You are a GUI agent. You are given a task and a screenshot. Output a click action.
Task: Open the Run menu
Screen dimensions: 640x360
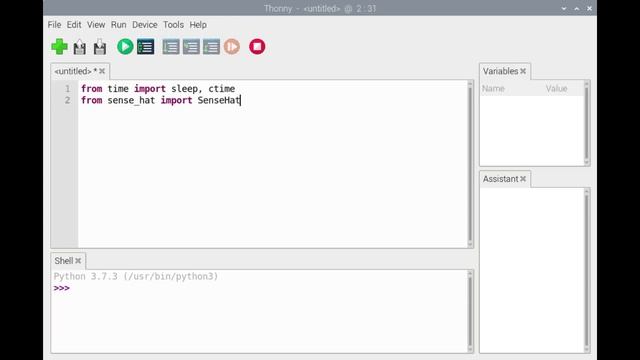pyautogui.click(x=118, y=24)
